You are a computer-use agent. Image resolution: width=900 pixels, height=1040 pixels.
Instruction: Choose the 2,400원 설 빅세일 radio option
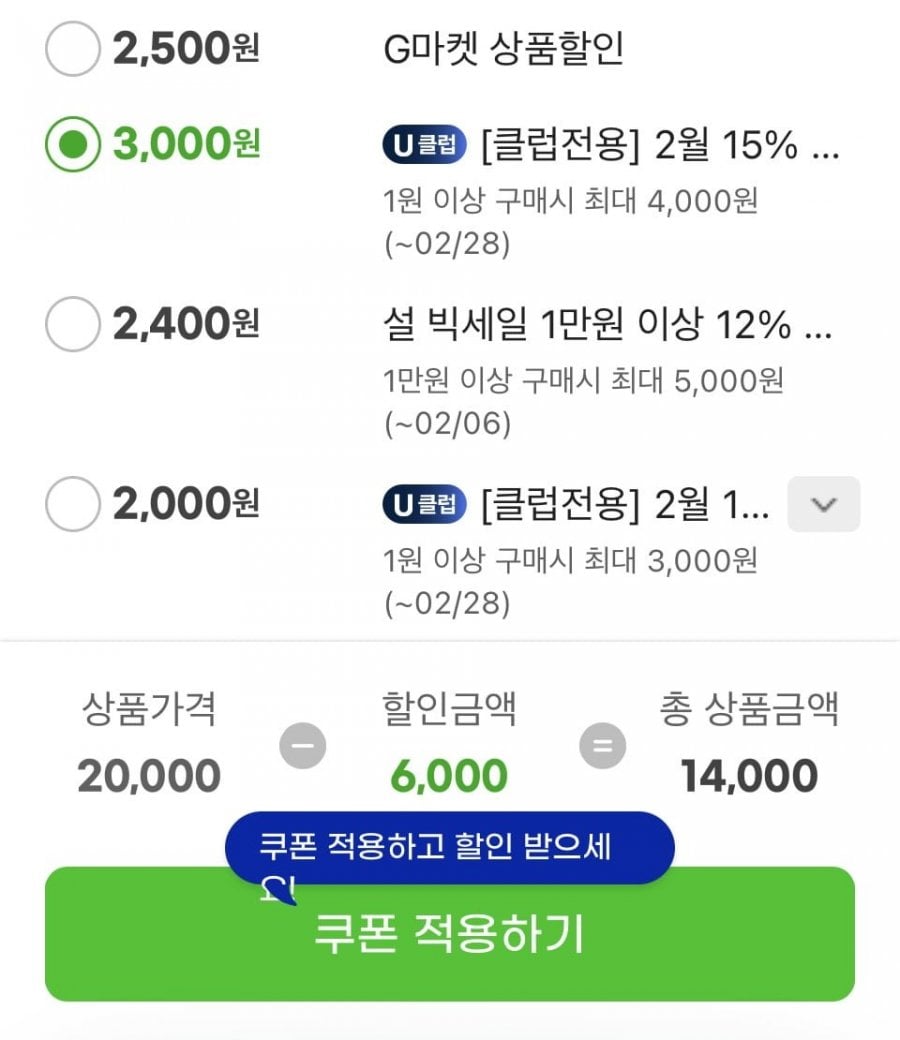coord(73,324)
